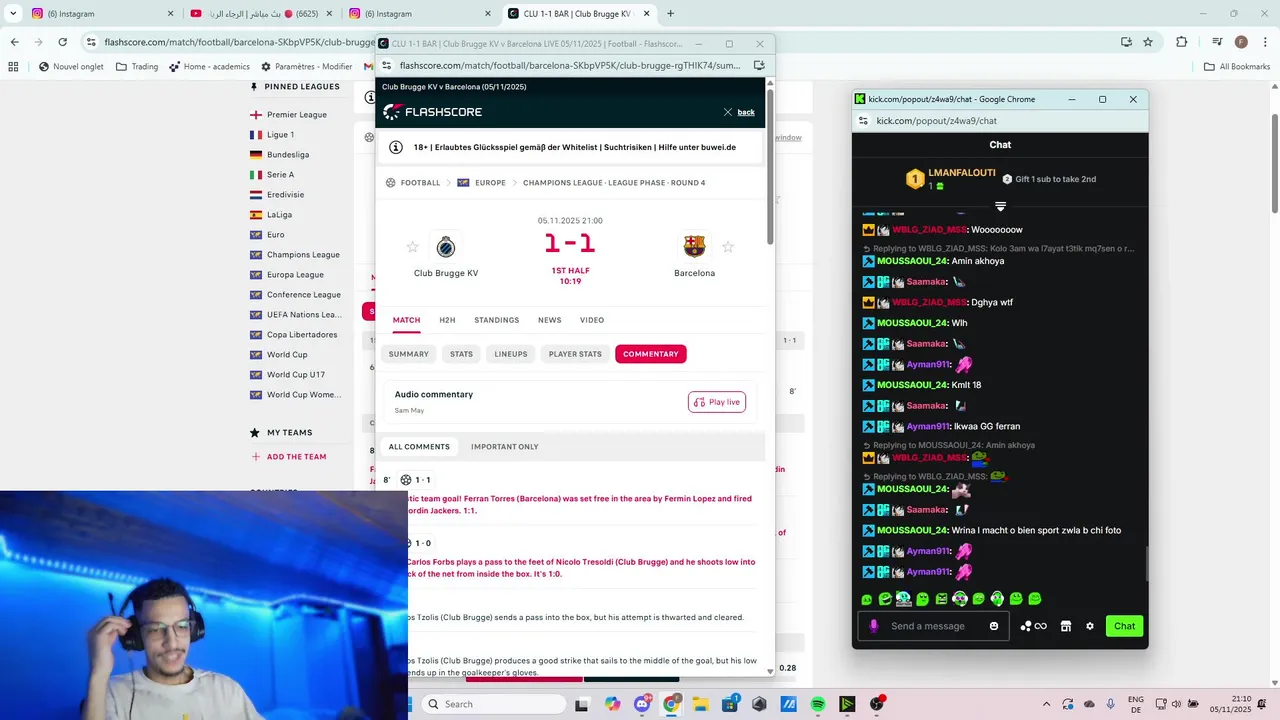This screenshot has width=1280, height=720.
Task: Filter commentary to IMPORTANT ONLY
Action: point(505,447)
